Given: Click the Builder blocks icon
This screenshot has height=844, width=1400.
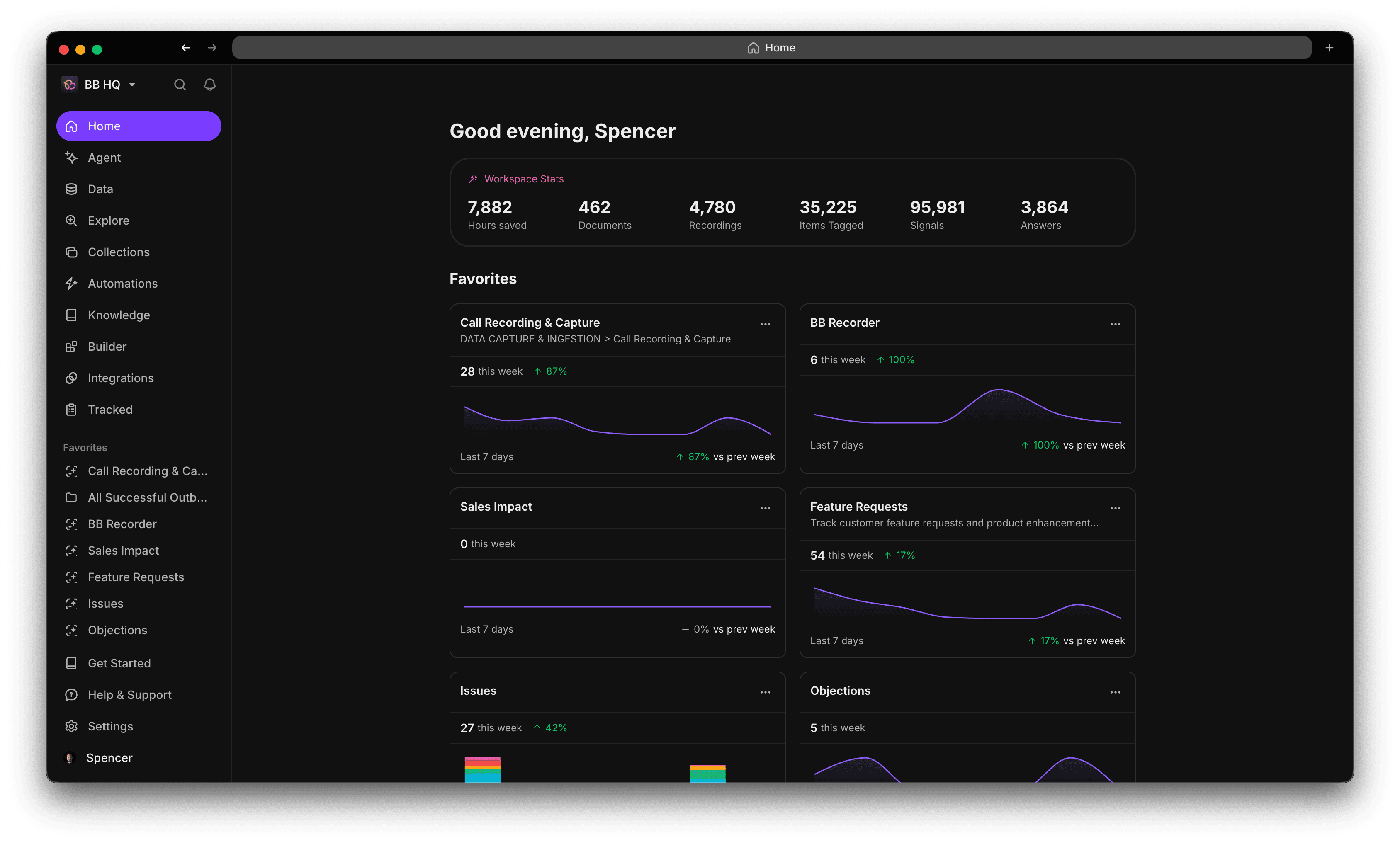Looking at the screenshot, I should 71,347.
